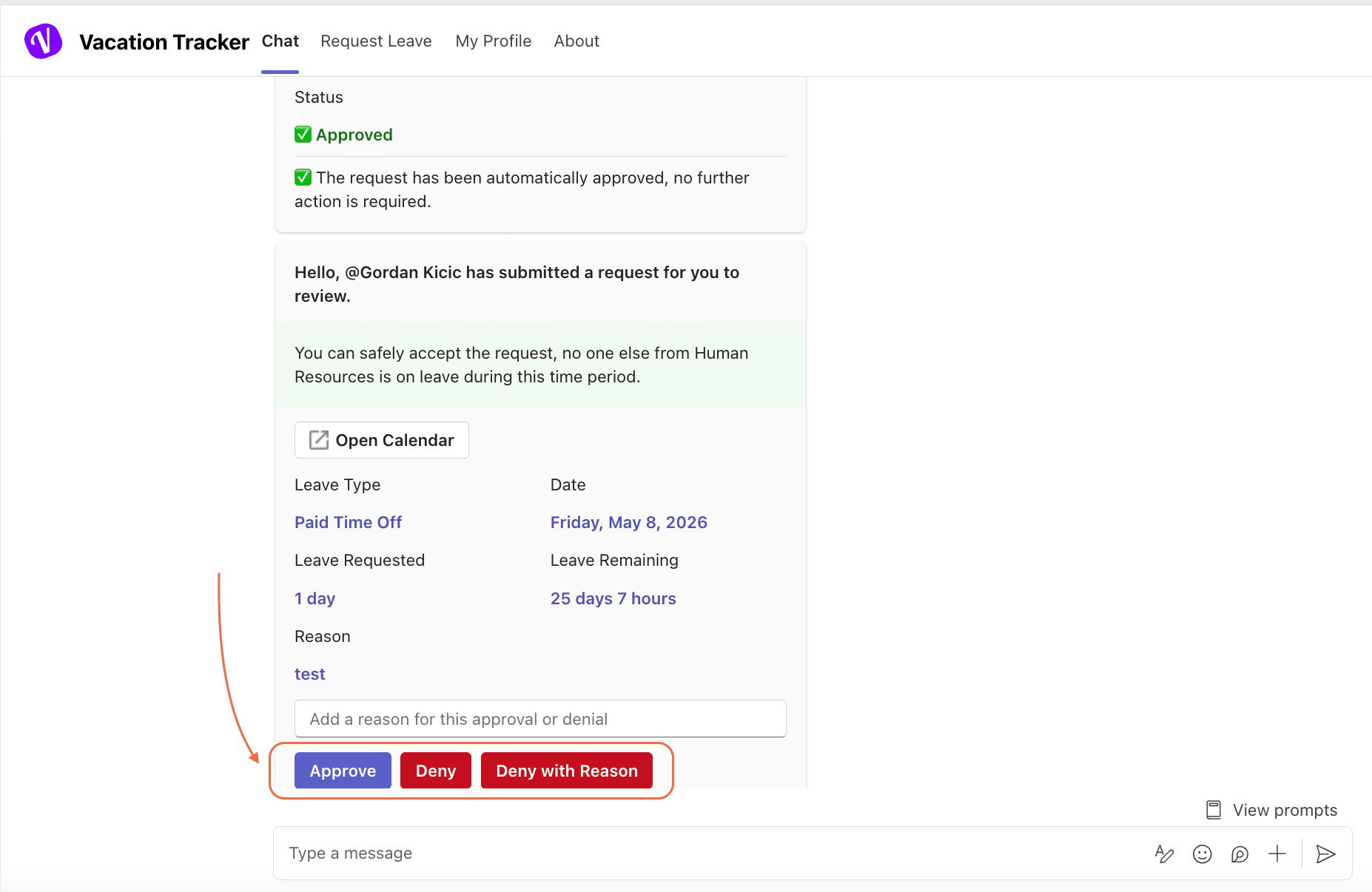Click the green Approved status text

pyautogui.click(x=354, y=135)
